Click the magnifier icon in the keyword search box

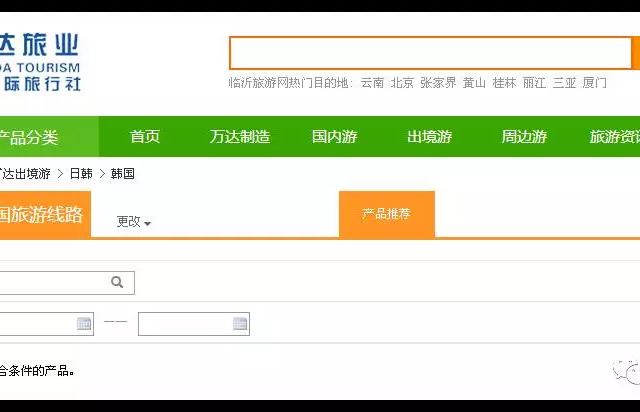click(x=117, y=282)
